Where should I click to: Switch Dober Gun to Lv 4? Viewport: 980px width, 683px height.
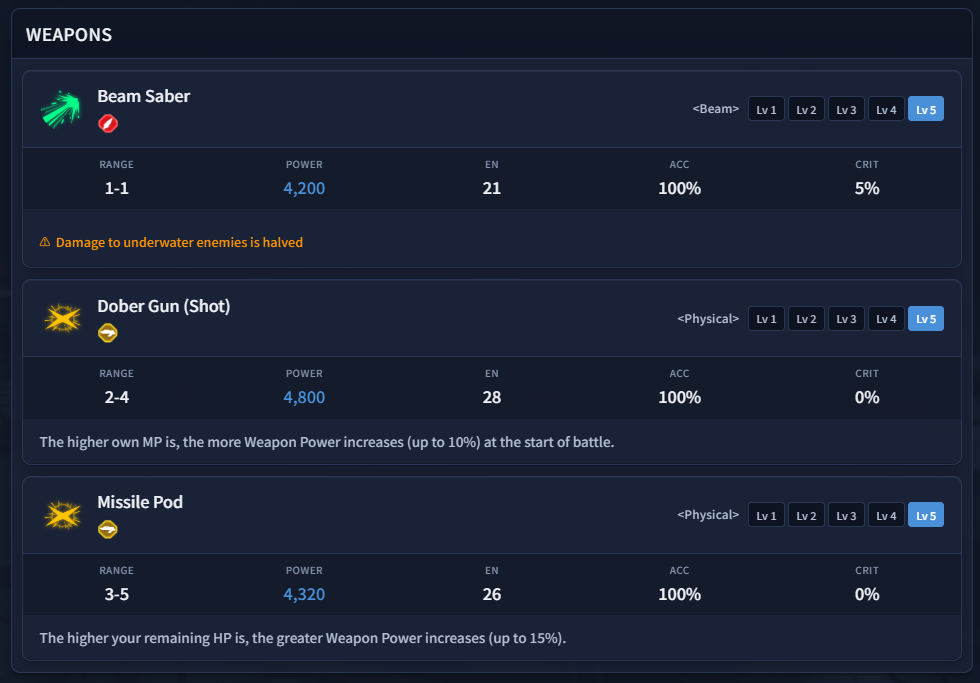(886, 319)
